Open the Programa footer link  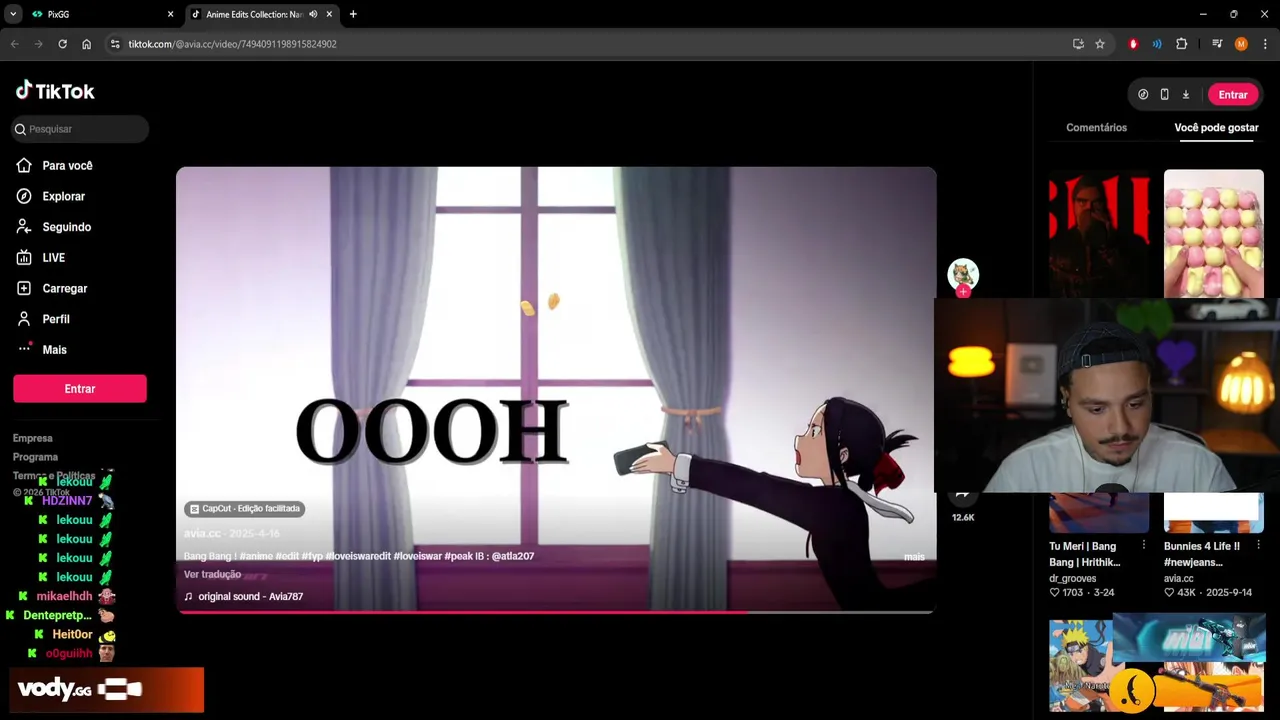pos(35,457)
